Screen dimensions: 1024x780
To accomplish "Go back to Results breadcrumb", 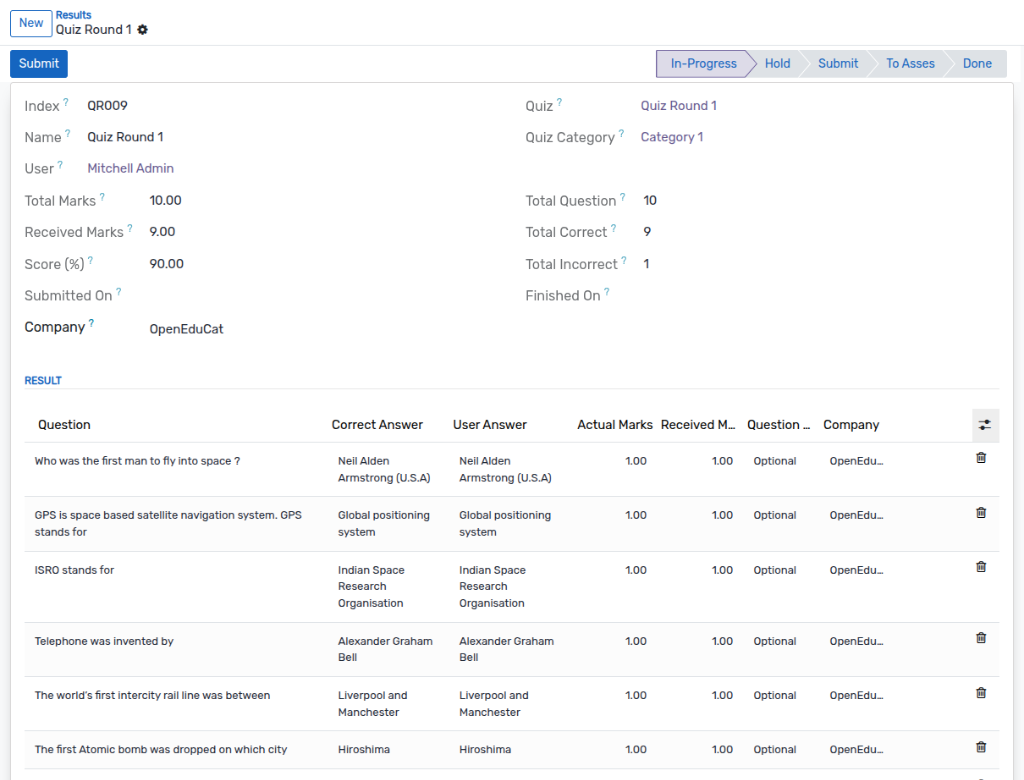I will coord(73,15).
